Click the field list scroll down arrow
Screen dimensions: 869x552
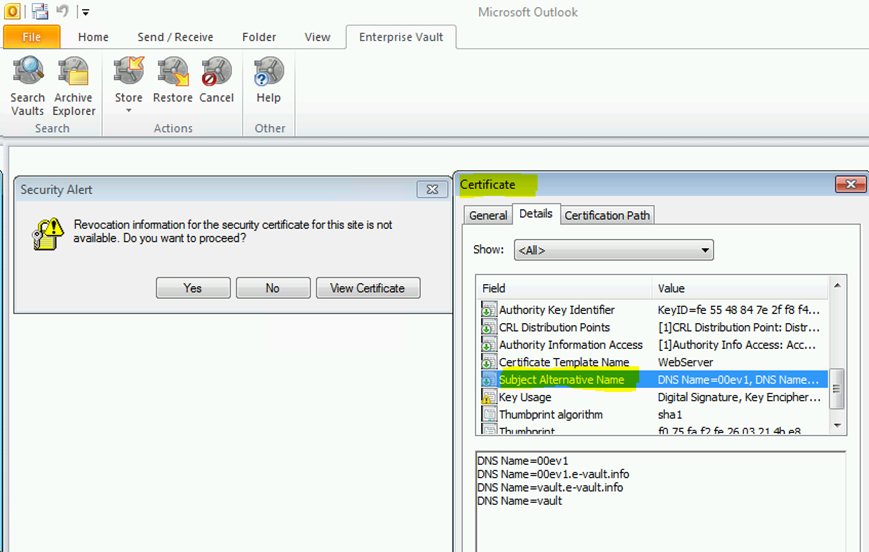coord(837,426)
